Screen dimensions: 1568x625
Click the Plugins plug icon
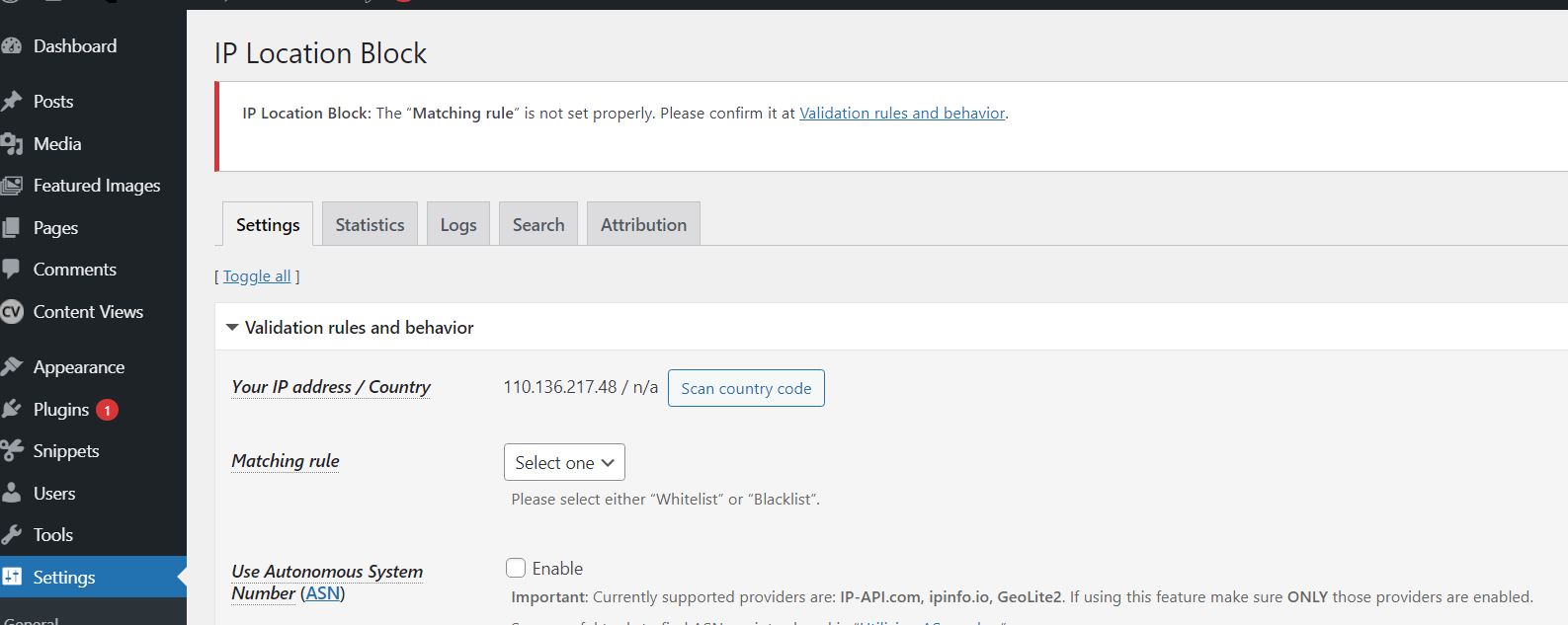11,410
